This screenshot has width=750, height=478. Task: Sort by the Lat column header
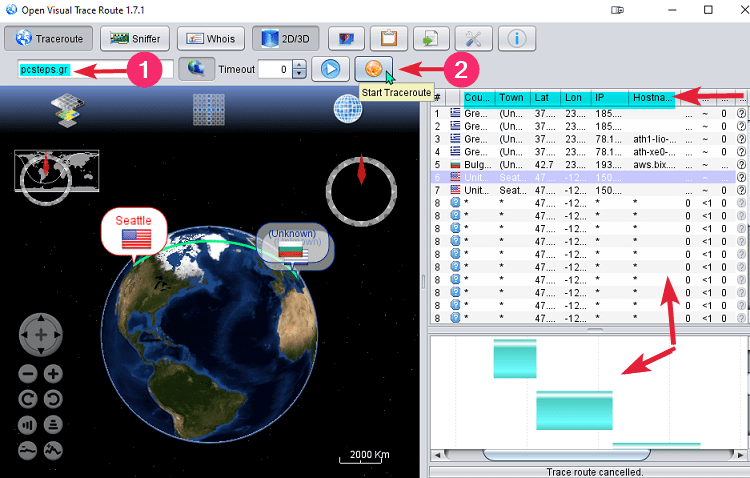pos(545,98)
